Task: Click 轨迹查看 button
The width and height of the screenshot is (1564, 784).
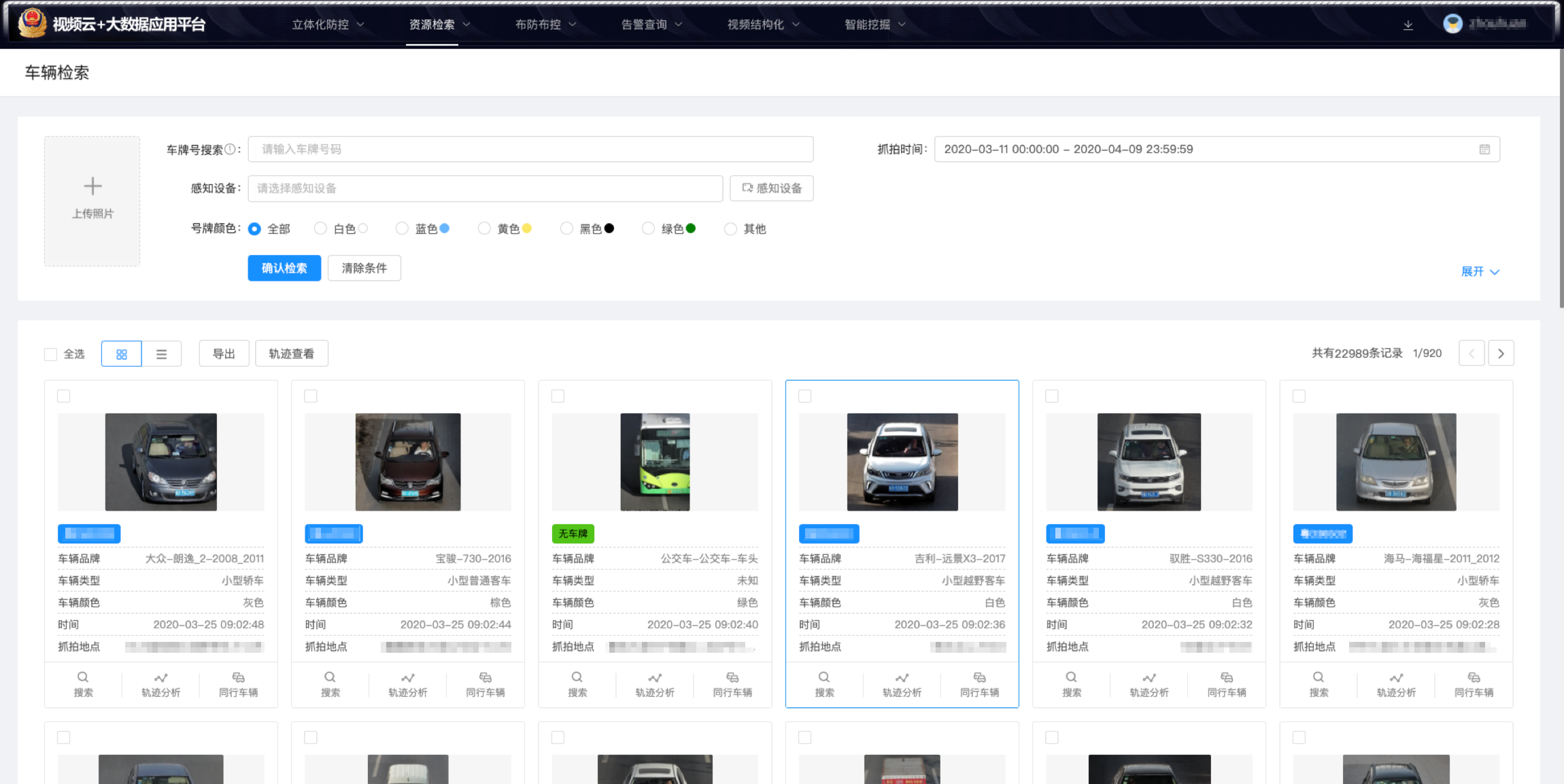Action: coord(292,354)
